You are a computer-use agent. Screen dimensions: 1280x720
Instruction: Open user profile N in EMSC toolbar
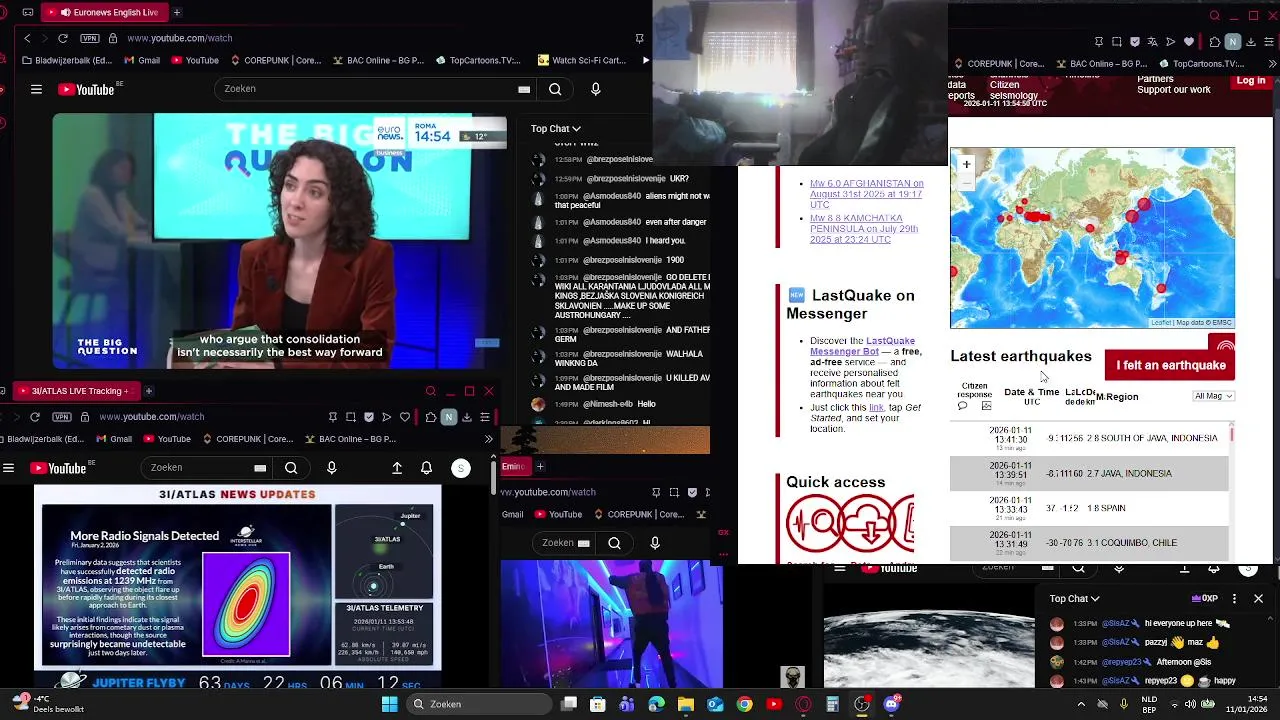(1232, 42)
